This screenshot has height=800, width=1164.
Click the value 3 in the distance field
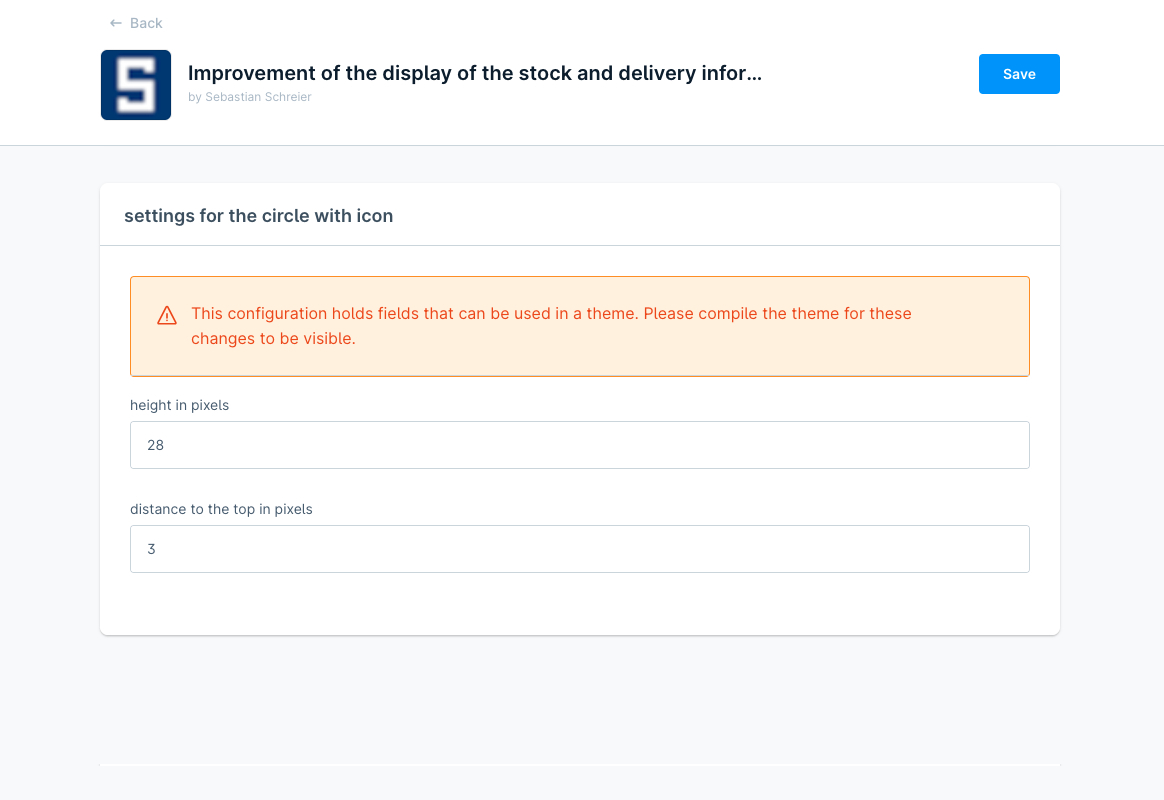[x=151, y=549]
